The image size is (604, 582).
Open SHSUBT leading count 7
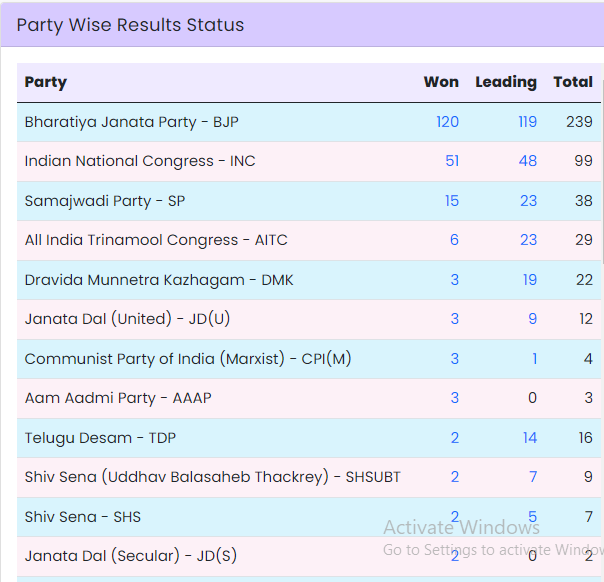tap(532, 477)
